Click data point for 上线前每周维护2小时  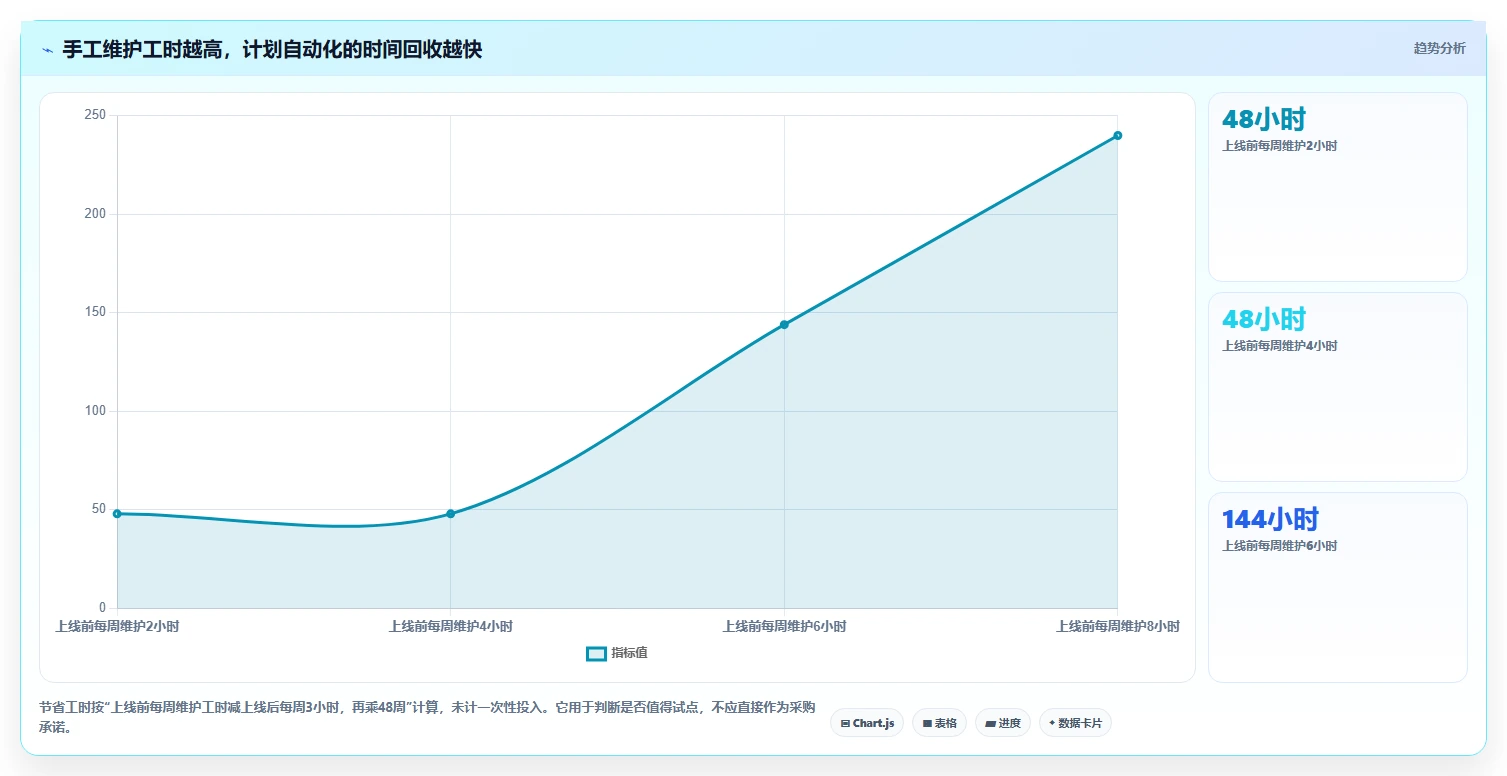coord(117,514)
